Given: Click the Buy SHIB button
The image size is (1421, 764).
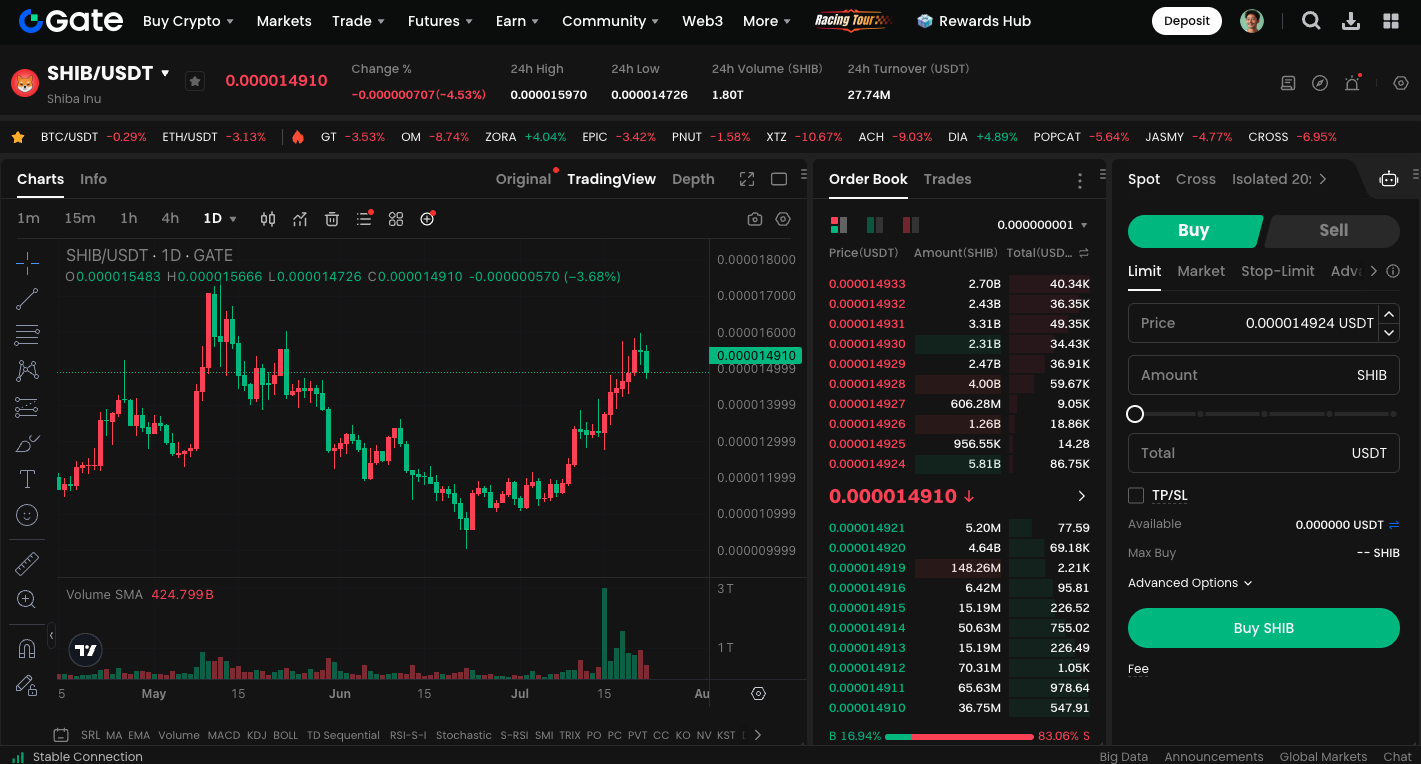Looking at the screenshot, I should (1264, 628).
